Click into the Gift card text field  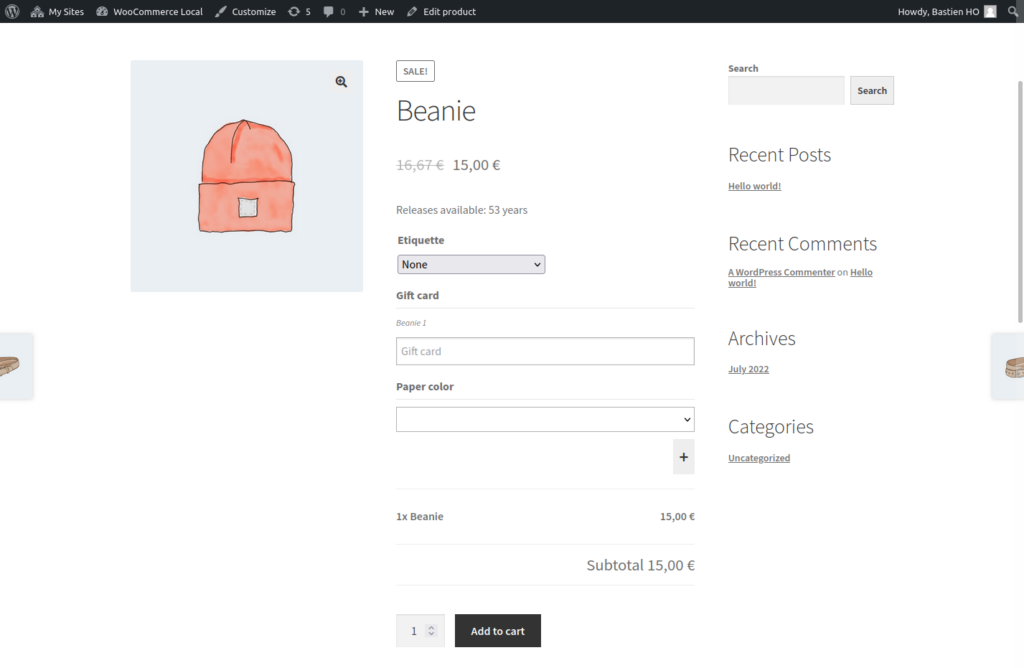point(544,351)
